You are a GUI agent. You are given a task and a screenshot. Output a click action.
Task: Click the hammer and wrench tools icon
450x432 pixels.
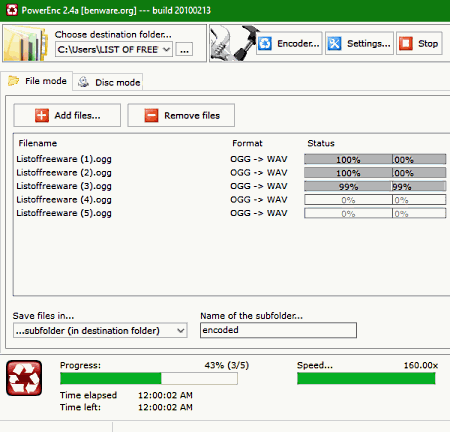point(235,43)
